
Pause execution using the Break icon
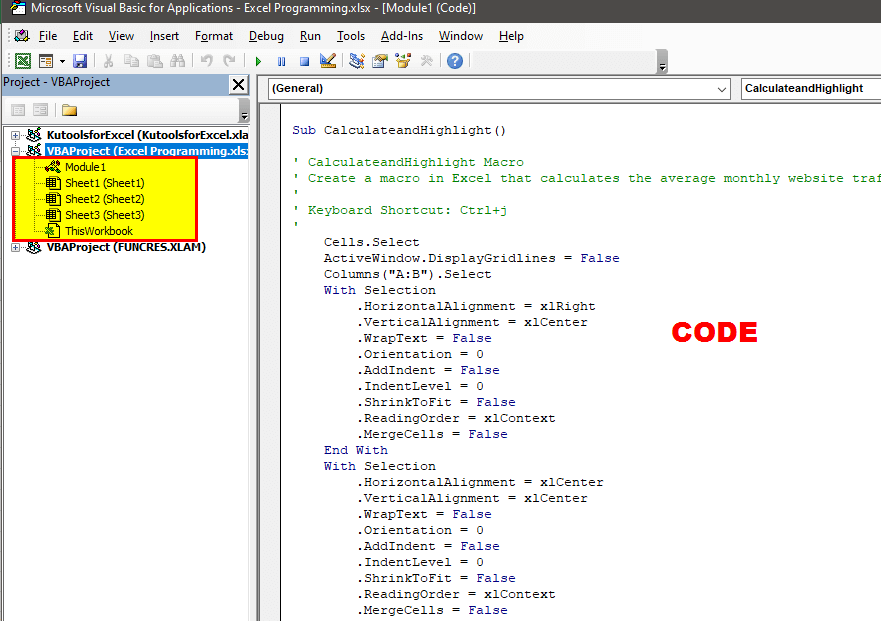coord(280,60)
